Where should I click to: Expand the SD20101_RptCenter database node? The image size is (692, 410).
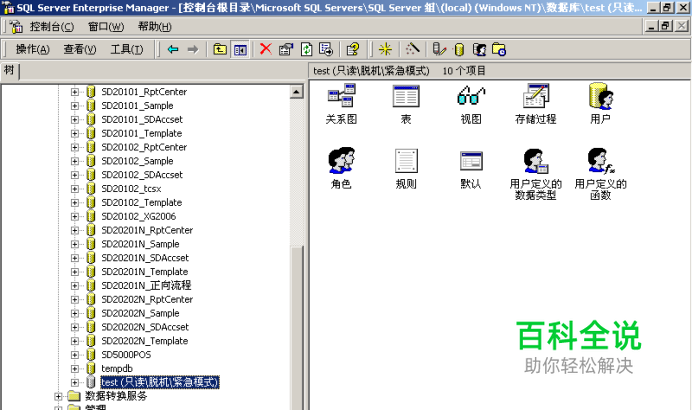(x=75, y=92)
